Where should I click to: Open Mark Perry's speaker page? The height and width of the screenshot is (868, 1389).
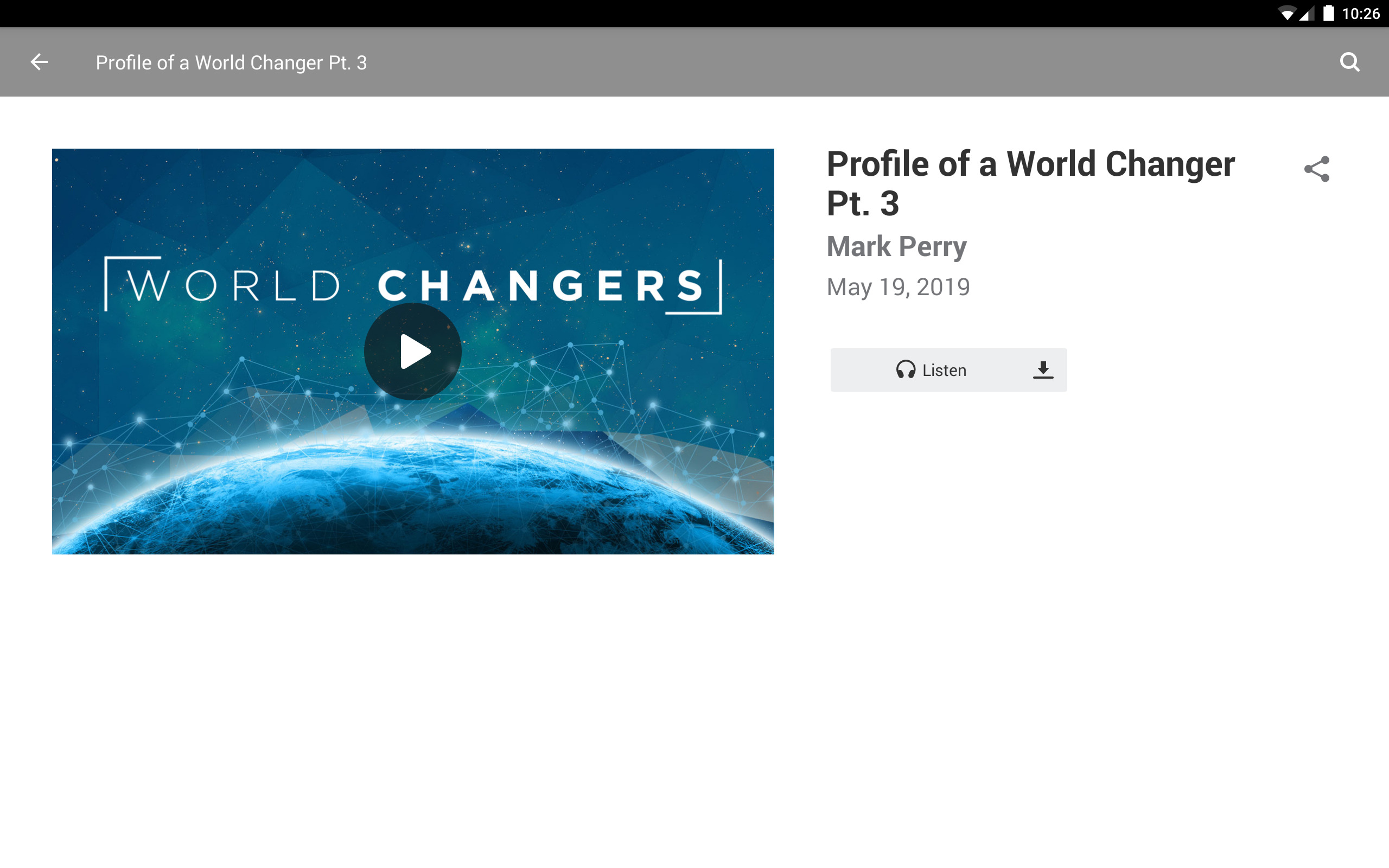point(896,246)
